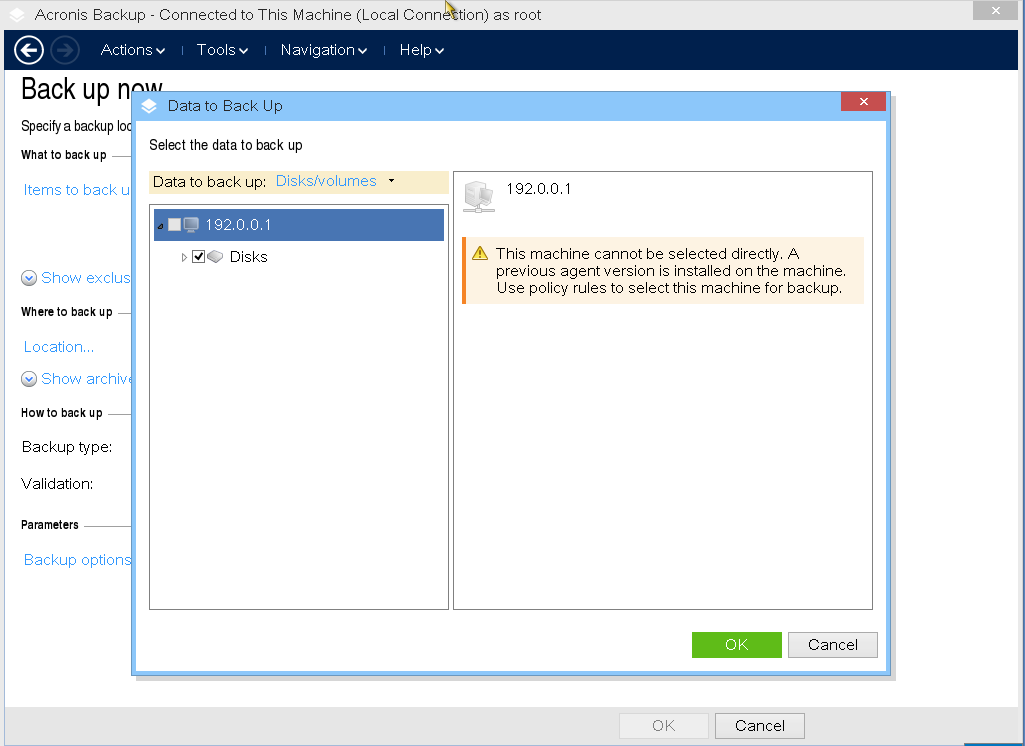Click the Data to Back Up dialog logo

(x=149, y=106)
